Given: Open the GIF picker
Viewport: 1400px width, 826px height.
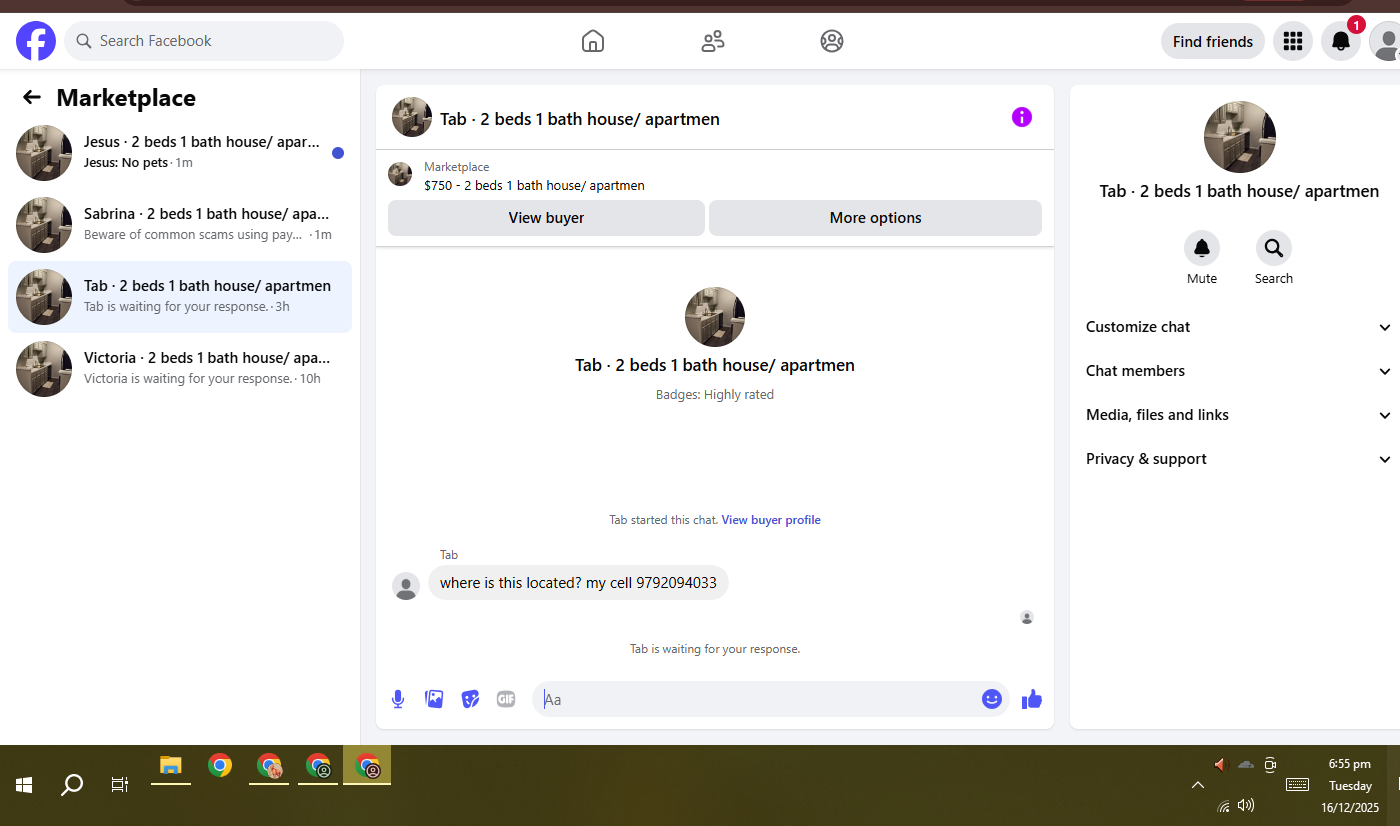Looking at the screenshot, I should click(x=506, y=699).
